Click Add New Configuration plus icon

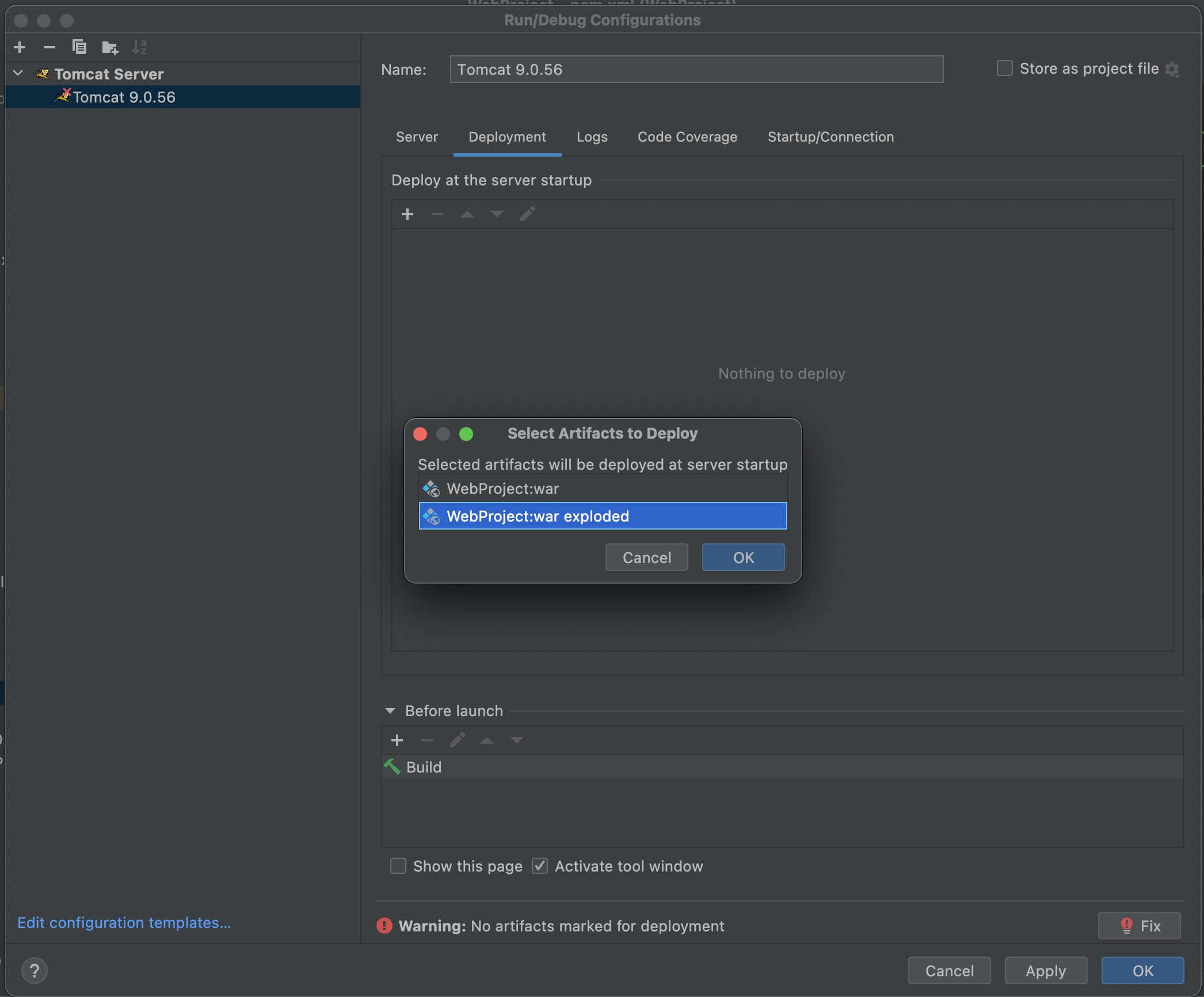click(20, 47)
